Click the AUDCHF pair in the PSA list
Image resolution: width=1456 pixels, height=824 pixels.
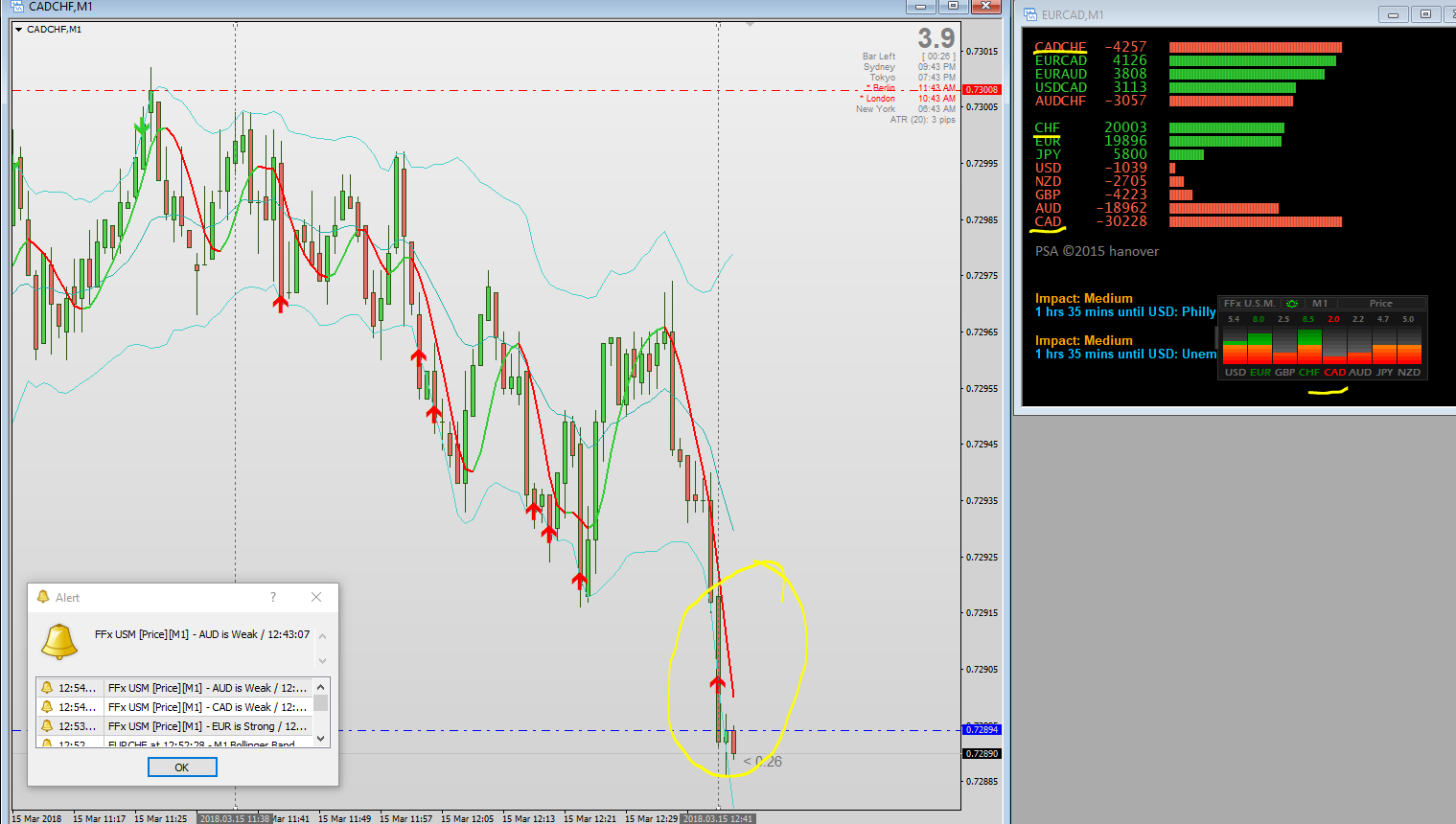click(x=1060, y=101)
